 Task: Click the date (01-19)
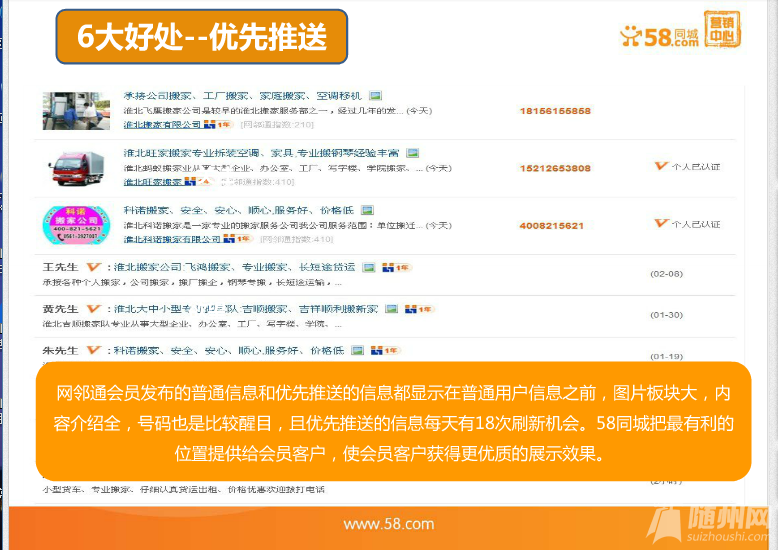666,356
